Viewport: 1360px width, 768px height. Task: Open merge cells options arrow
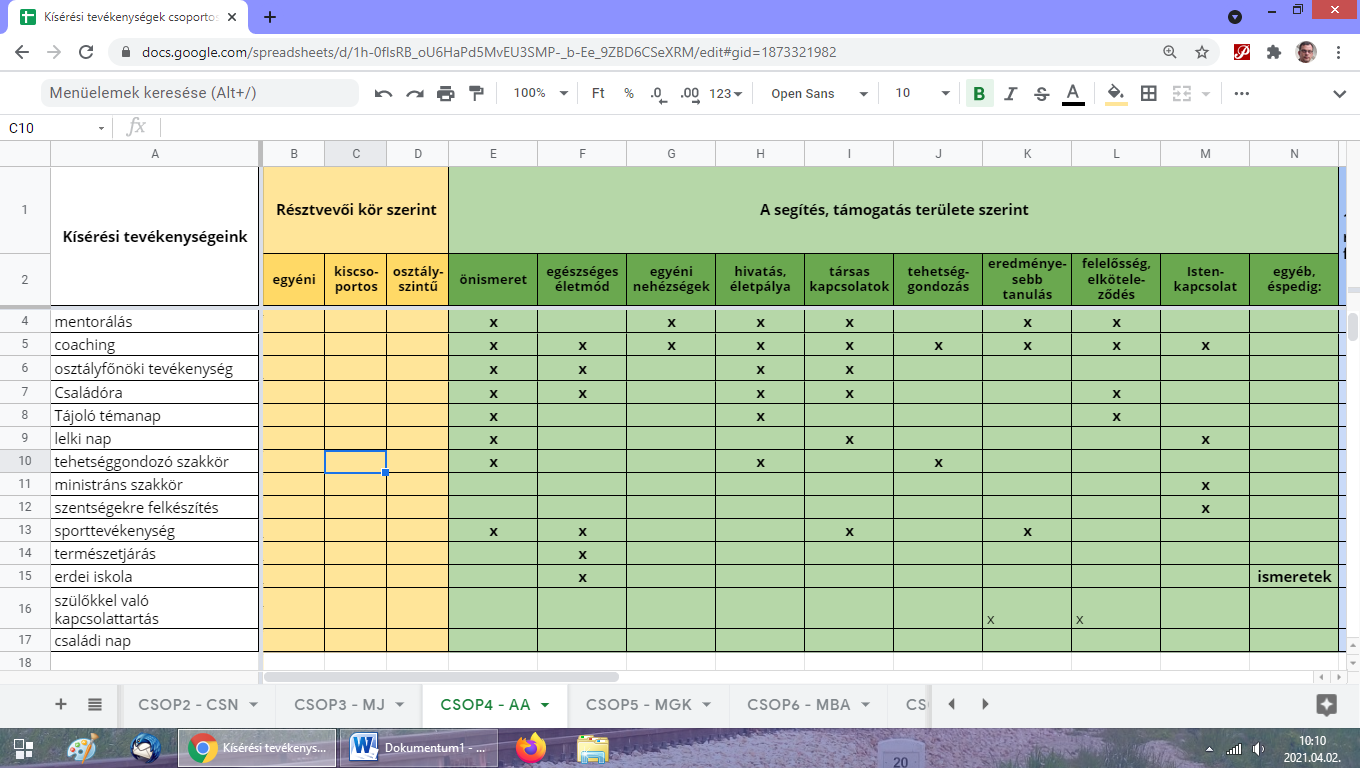click(x=1206, y=93)
